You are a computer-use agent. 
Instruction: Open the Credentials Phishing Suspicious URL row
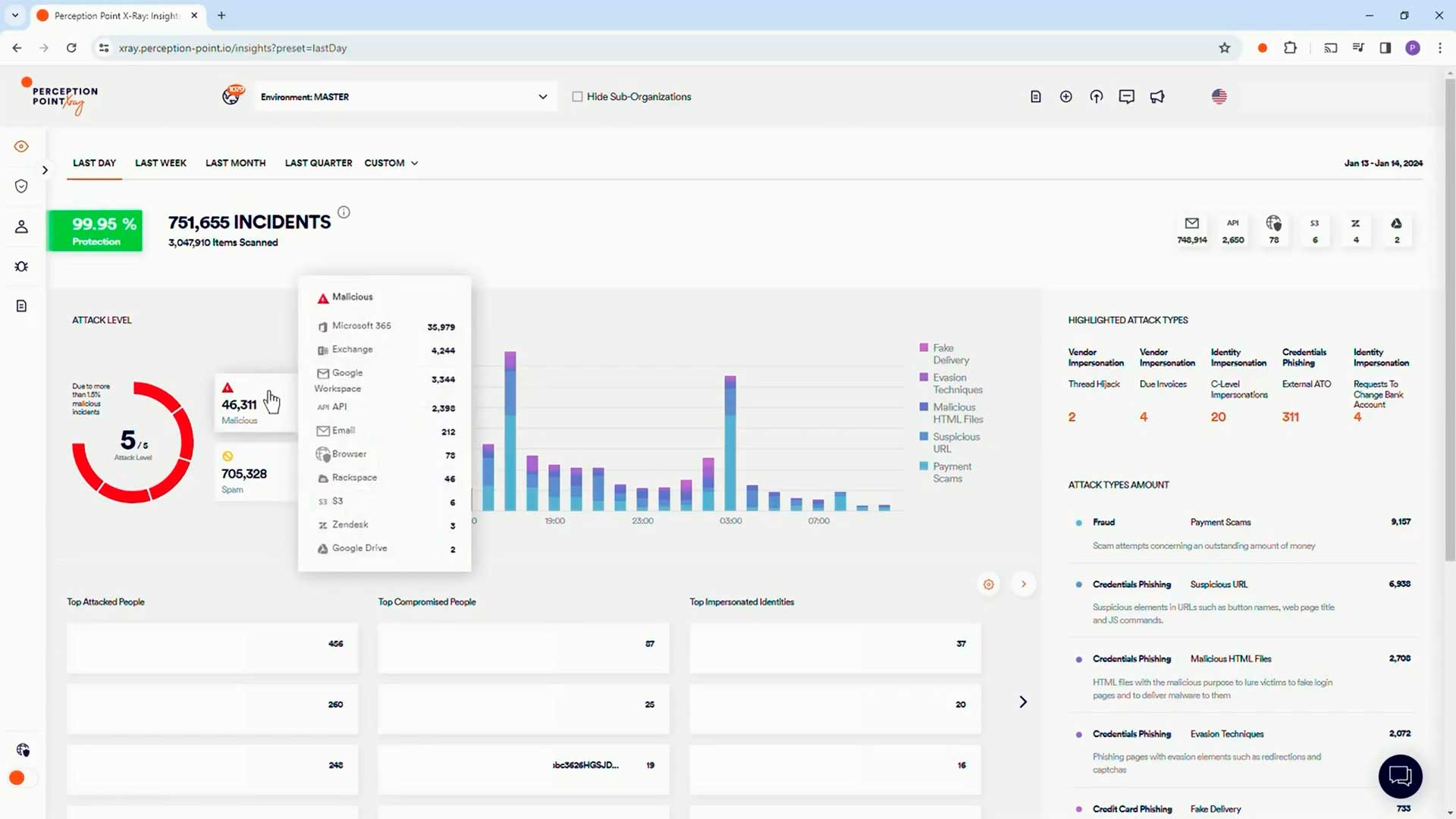[1243, 601]
